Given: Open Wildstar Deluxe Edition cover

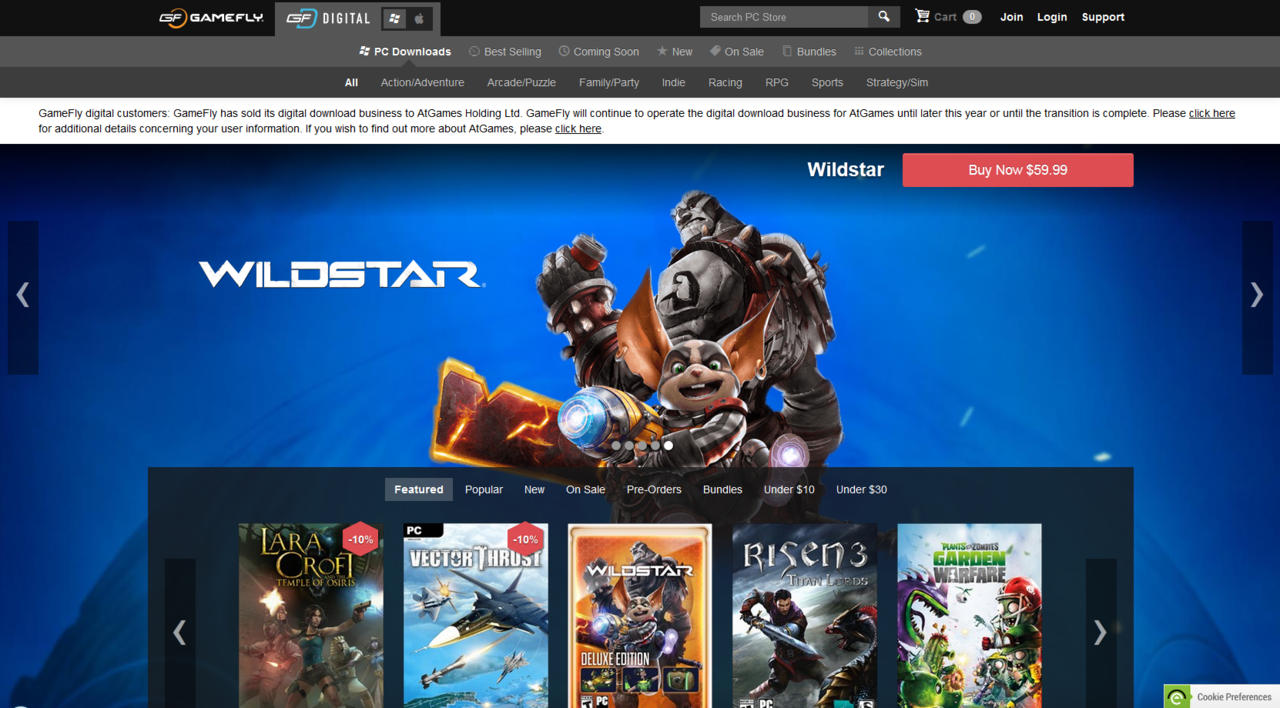Looking at the screenshot, I should coord(640,615).
